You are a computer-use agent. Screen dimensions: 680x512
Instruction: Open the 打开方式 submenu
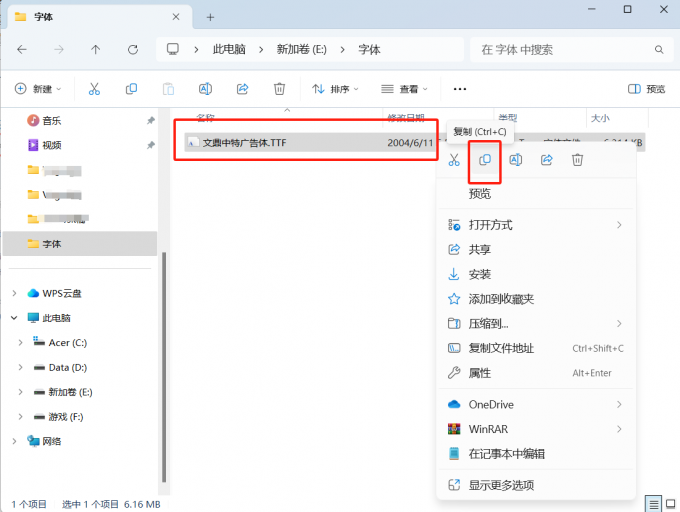coord(536,225)
